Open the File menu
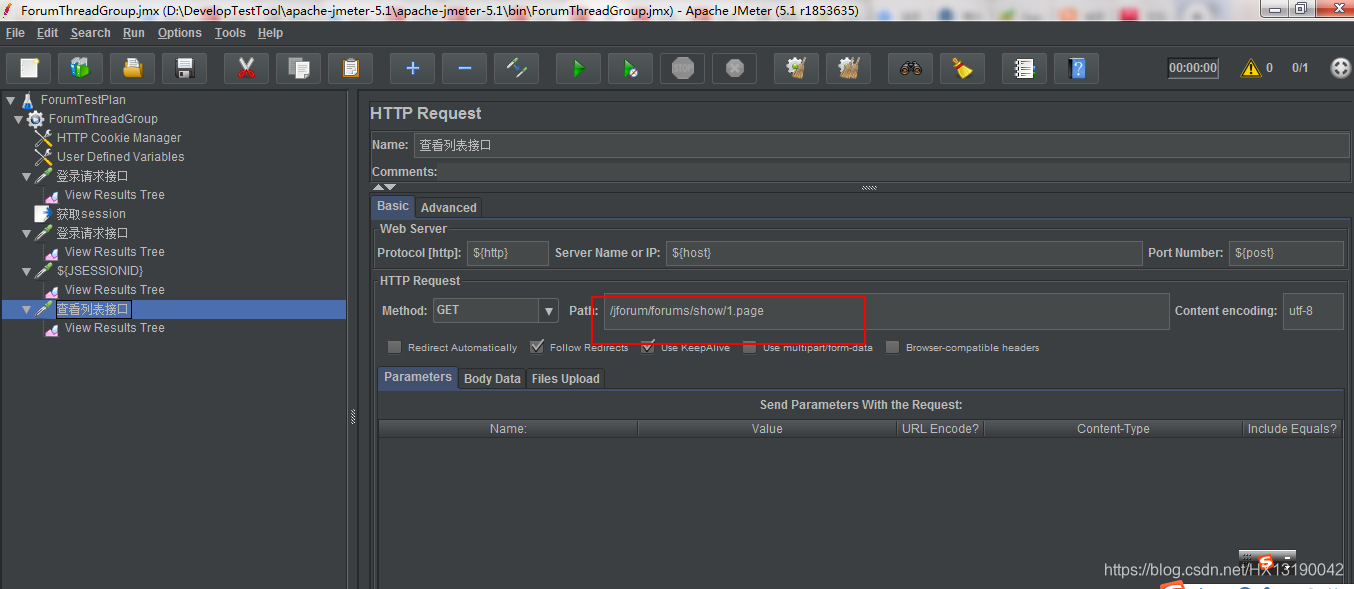Image resolution: width=1354 pixels, height=589 pixels. [15, 33]
